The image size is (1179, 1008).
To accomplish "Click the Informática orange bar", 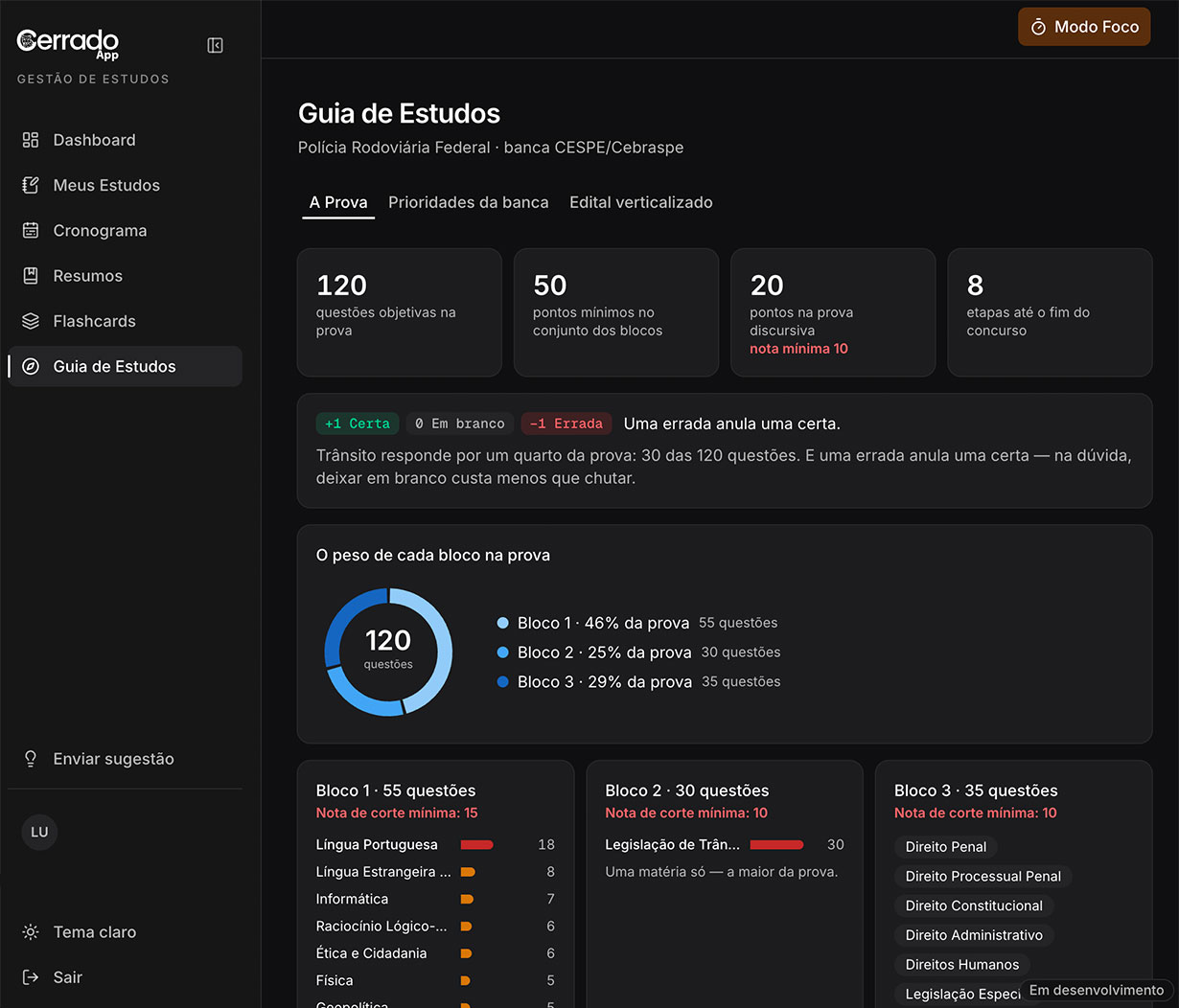I will (468, 900).
